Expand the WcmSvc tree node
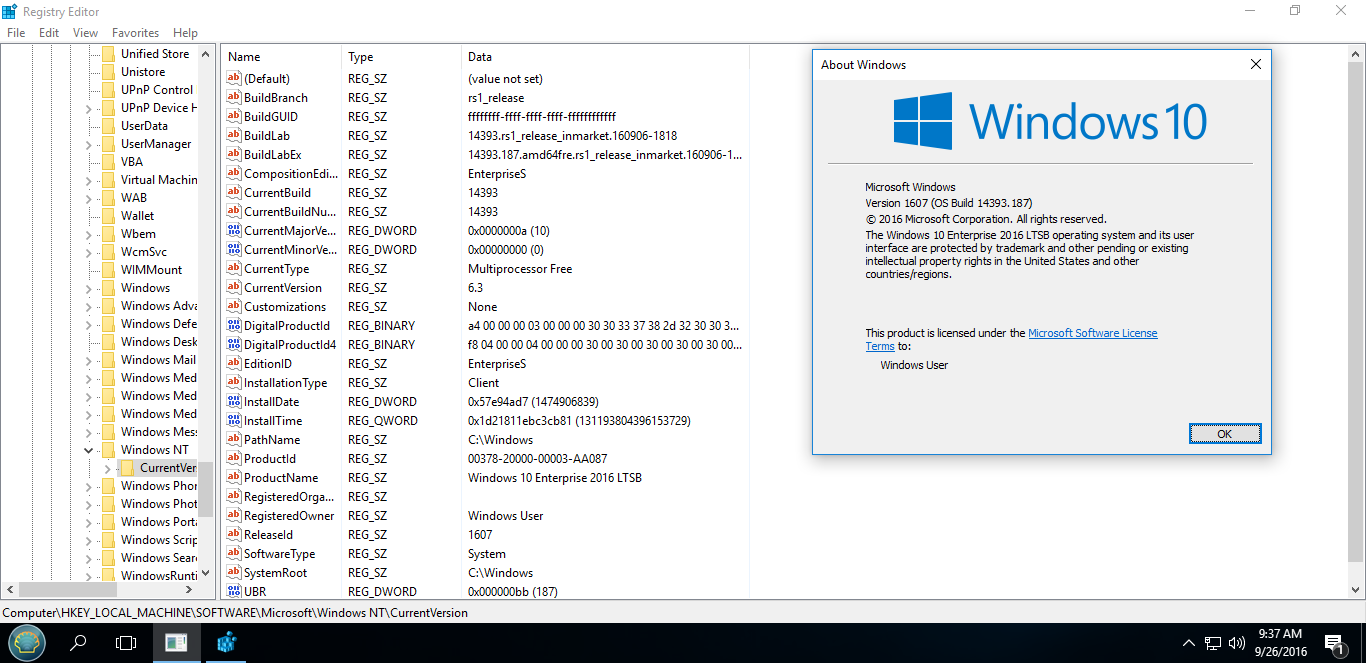 (x=88, y=252)
